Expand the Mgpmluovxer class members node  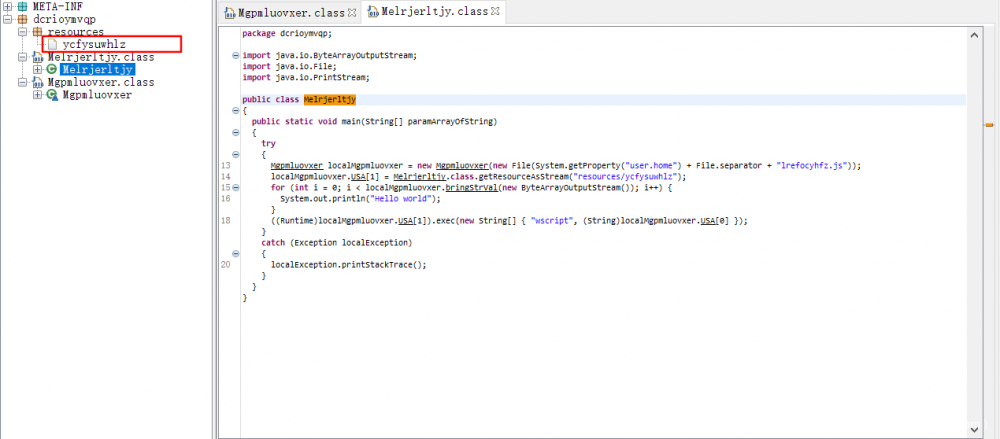click(38, 95)
